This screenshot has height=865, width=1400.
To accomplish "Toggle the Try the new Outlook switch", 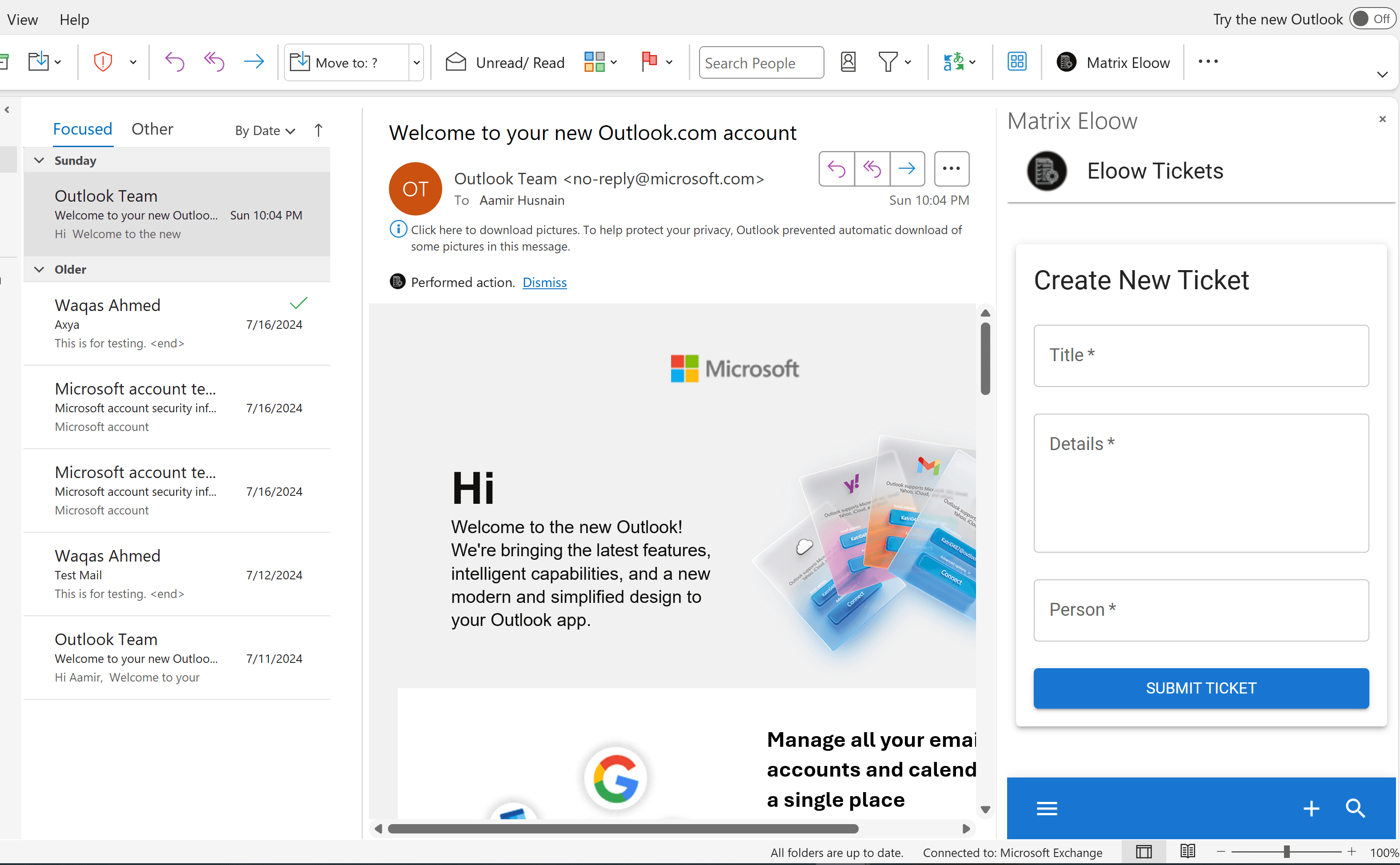I will tap(1372, 19).
